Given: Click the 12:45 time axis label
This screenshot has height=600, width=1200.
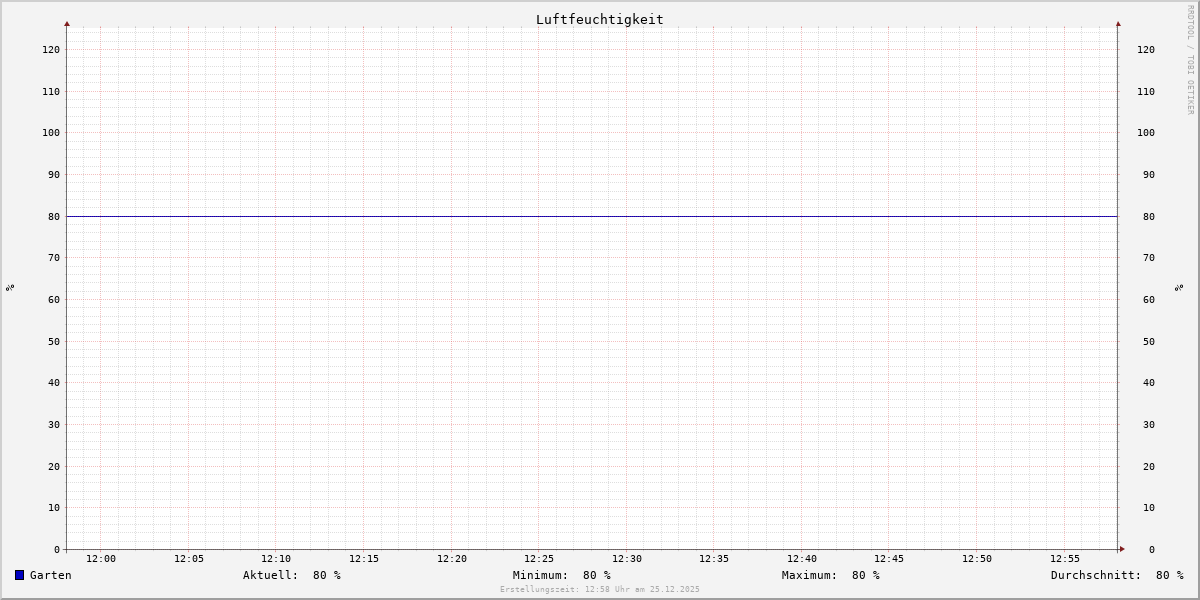Looking at the screenshot, I should 889,558.
